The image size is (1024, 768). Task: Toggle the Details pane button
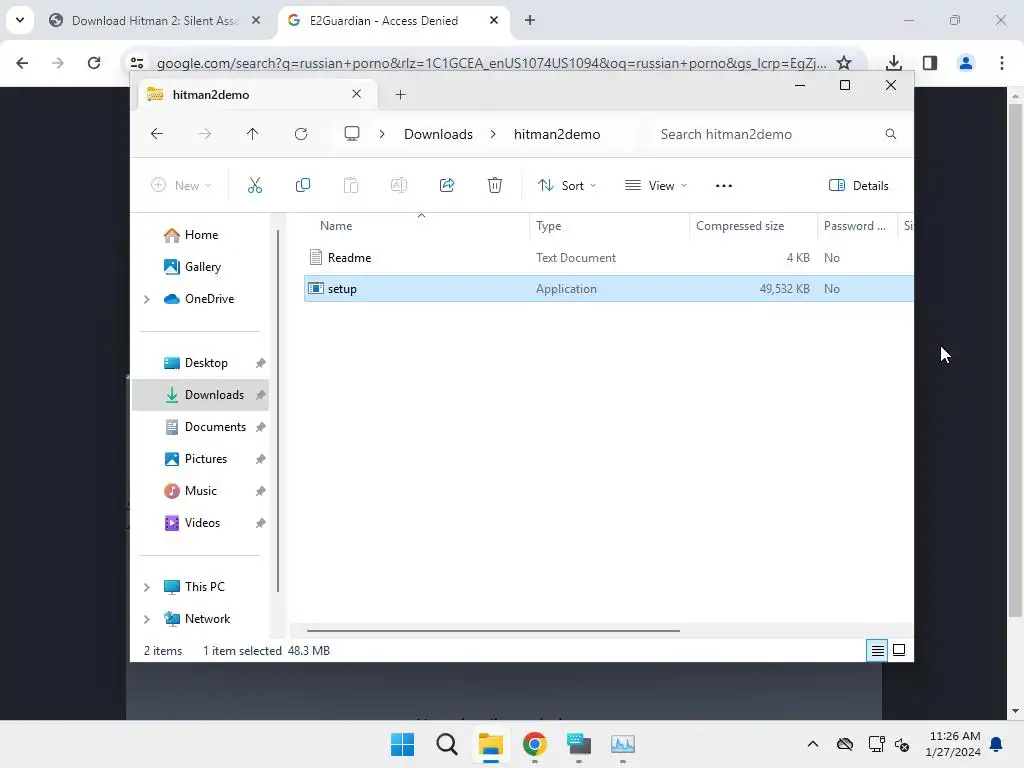[x=858, y=185]
